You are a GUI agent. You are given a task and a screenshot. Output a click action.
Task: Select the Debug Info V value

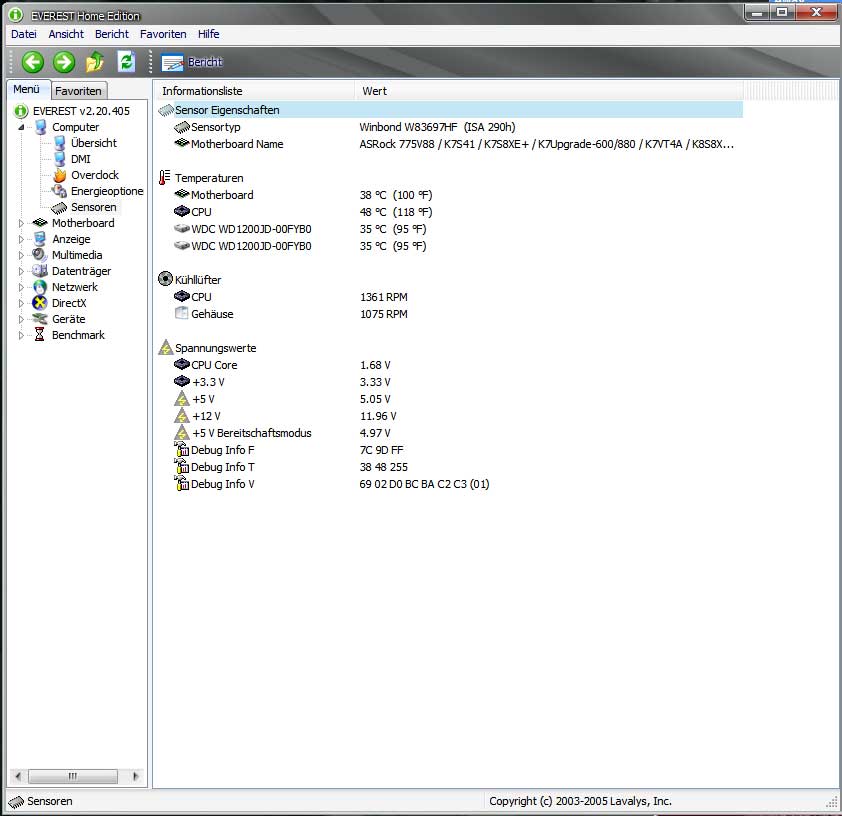point(424,484)
